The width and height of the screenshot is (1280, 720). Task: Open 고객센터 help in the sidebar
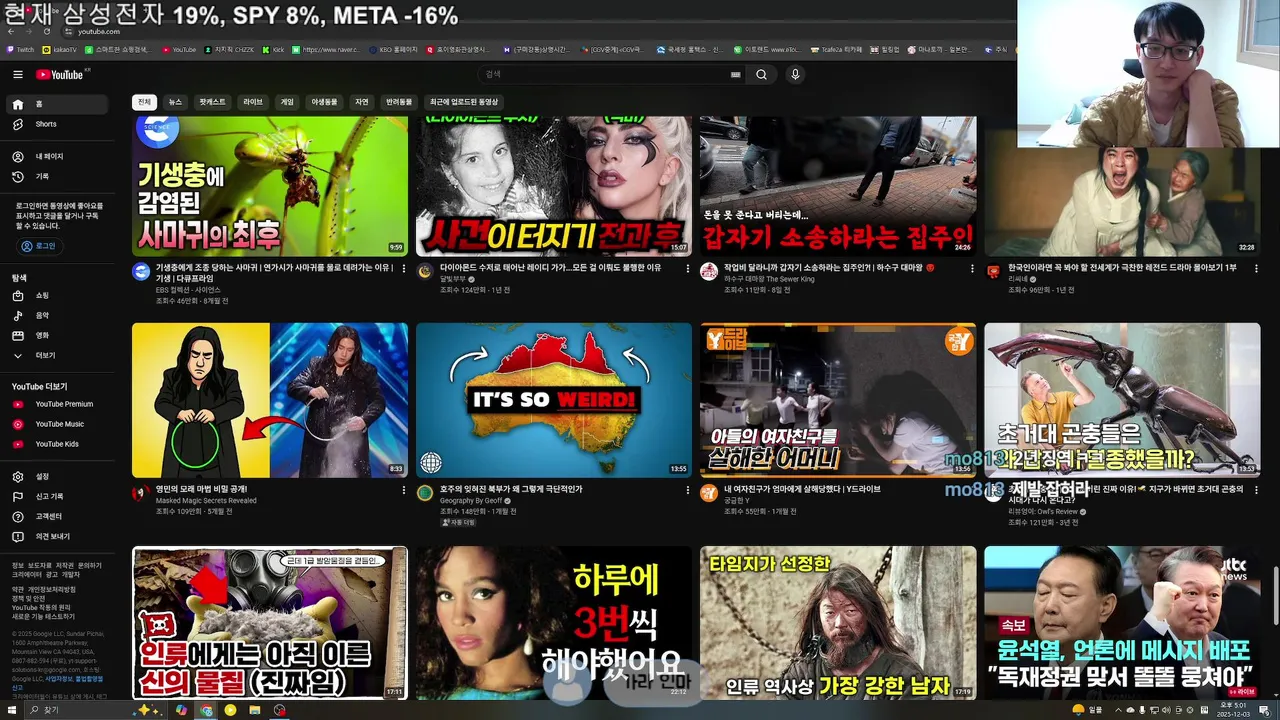[58, 517]
